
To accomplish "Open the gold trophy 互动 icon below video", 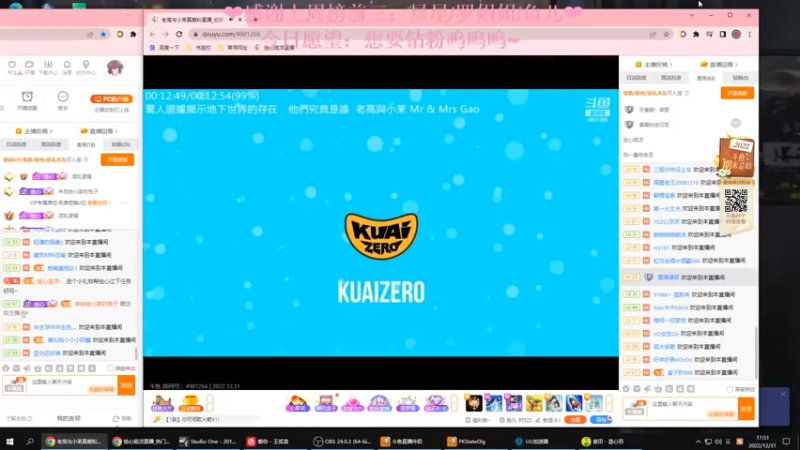I will pos(190,404).
